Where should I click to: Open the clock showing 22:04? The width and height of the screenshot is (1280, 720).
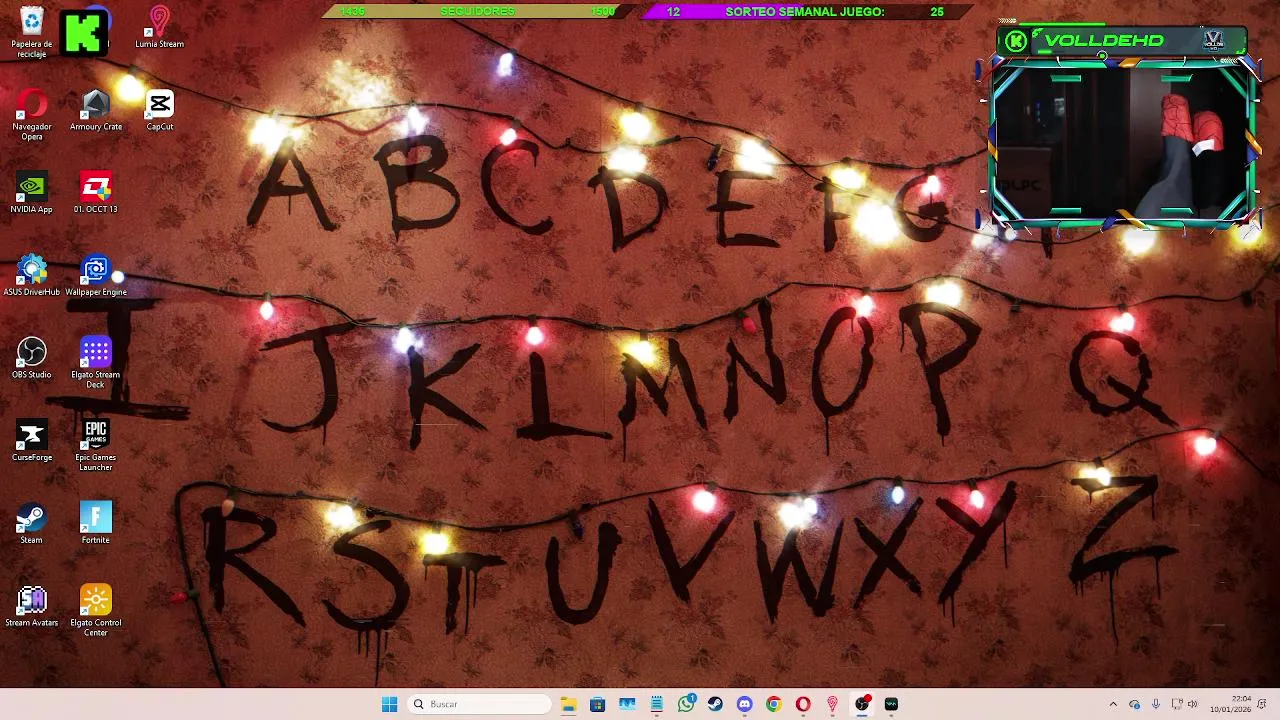pos(1230,704)
